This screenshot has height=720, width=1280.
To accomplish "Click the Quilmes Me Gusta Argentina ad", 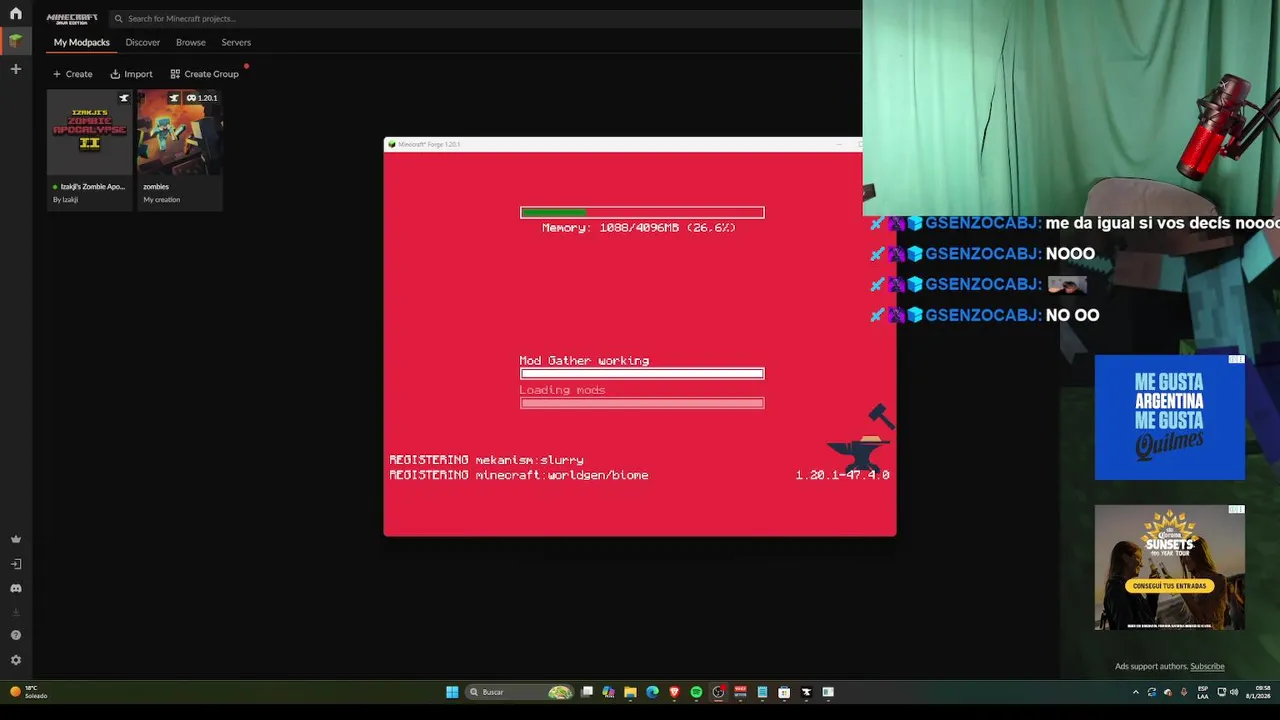I will (1170, 417).
